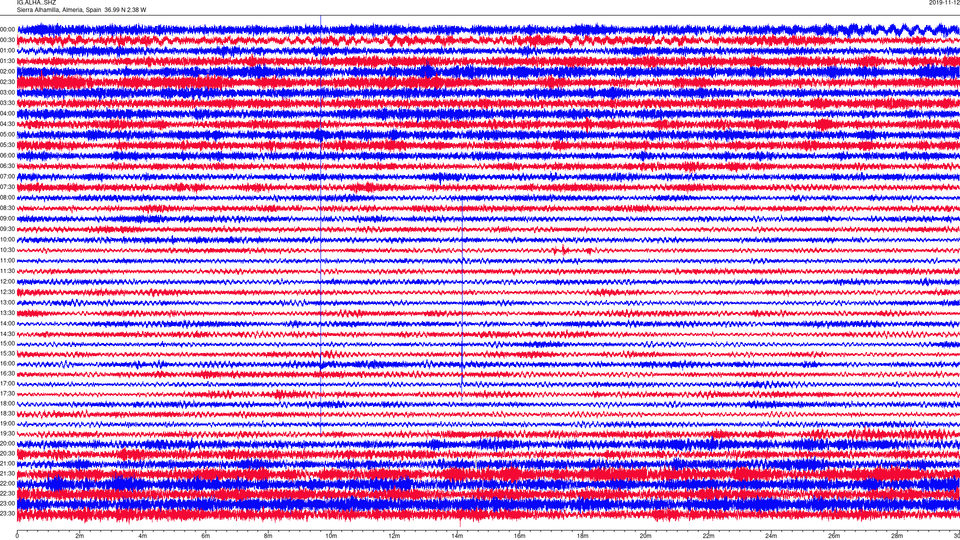The height and width of the screenshot is (540, 960).
Task: Click the 19:00 row label
Action: point(8,424)
